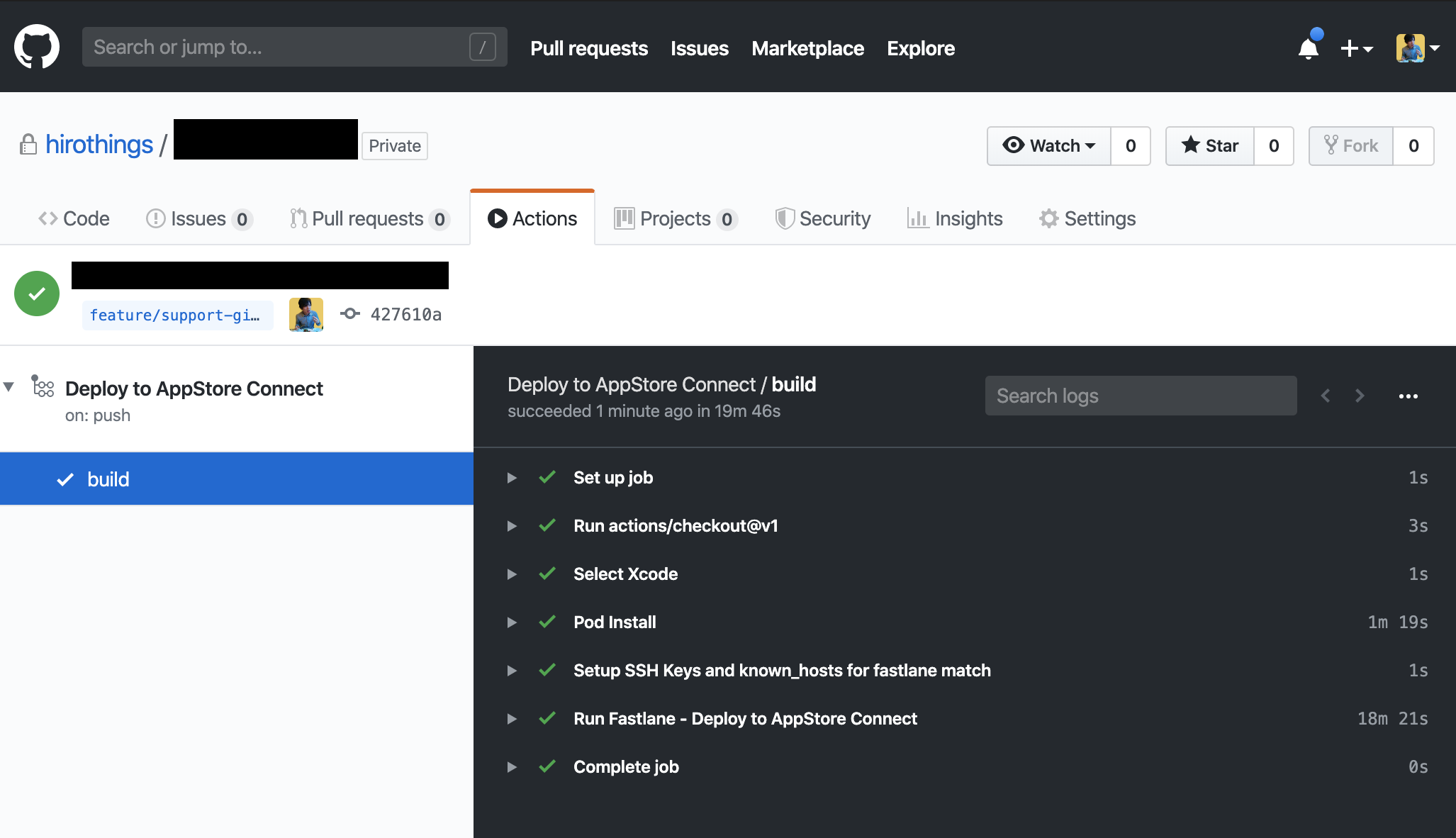Click the Fork count number
The height and width of the screenshot is (838, 1456).
[1413, 146]
